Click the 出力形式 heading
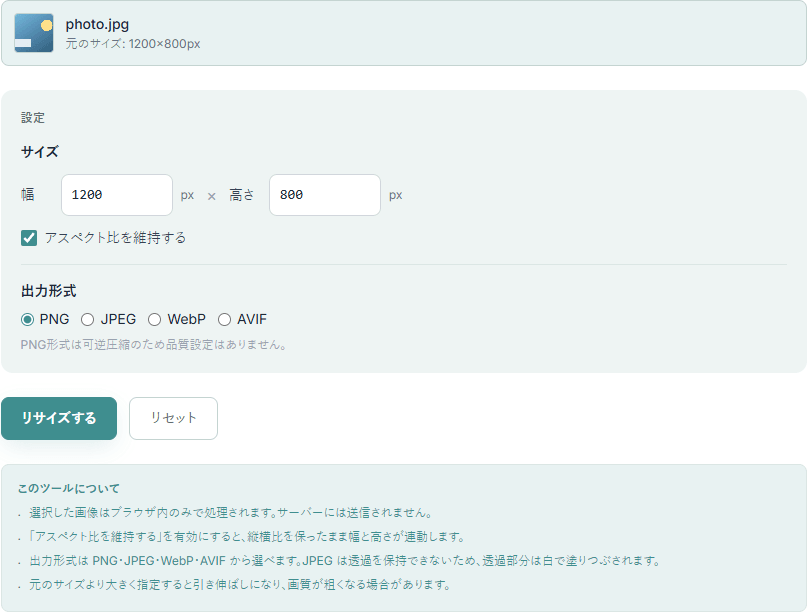The image size is (807, 612). point(48,291)
